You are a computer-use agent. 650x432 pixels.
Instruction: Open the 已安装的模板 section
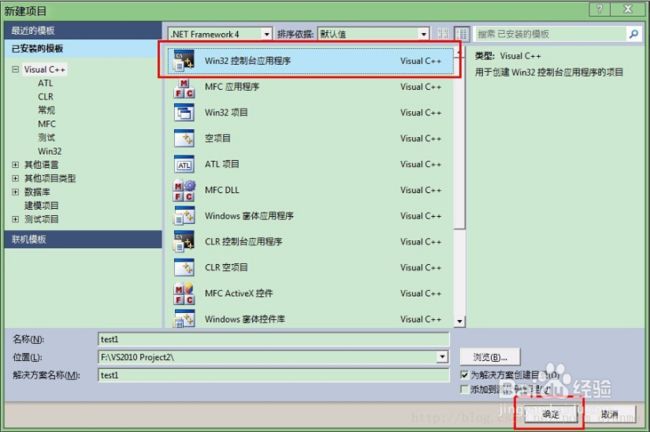pyautogui.click(x=83, y=49)
